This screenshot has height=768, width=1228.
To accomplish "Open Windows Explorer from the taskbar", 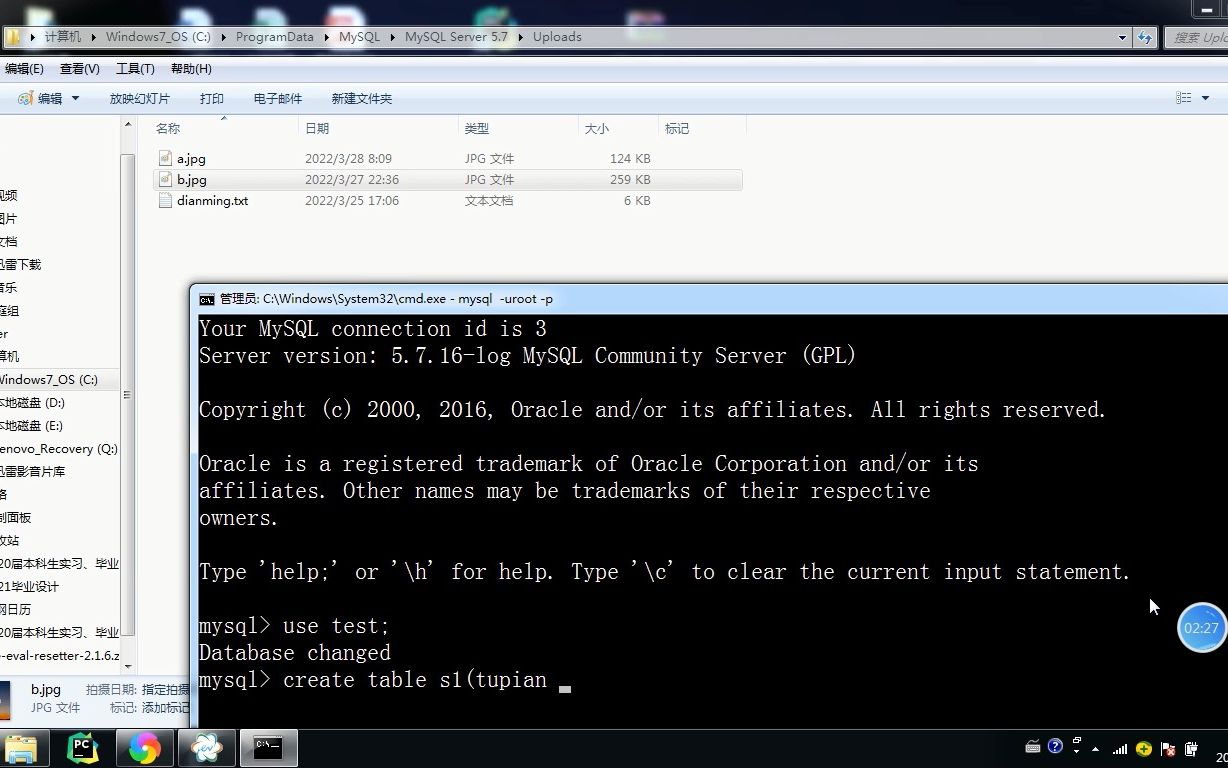I will (21, 748).
